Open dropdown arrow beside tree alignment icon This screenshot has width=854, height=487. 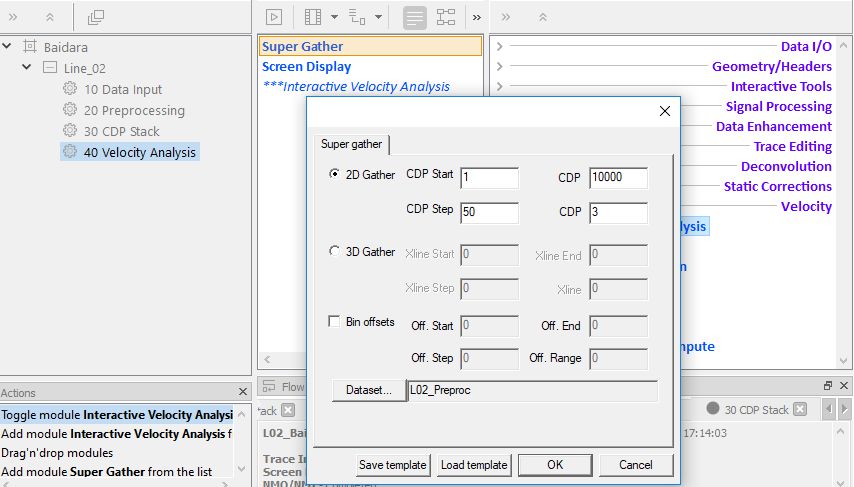(x=379, y=17)
